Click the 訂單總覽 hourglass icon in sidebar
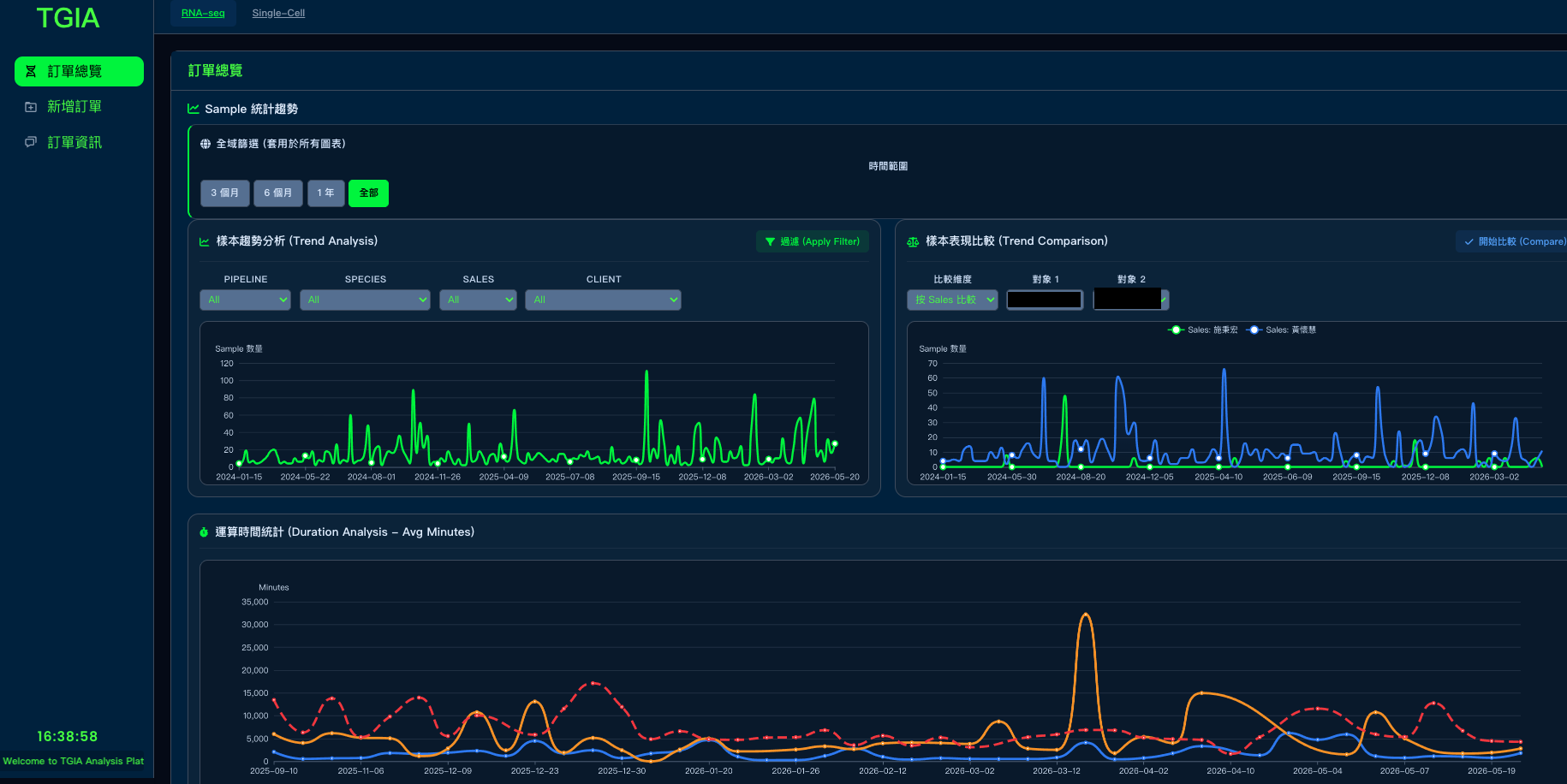The height and width of the screenshot is (784, 1567). [x=31, y=71]
